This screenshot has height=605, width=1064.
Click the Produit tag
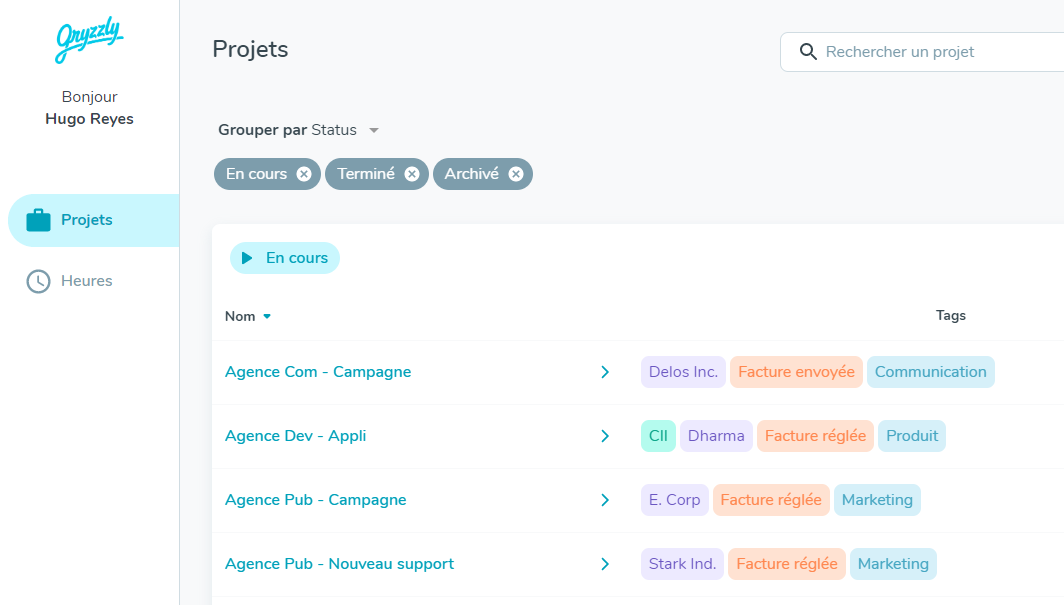912,436
